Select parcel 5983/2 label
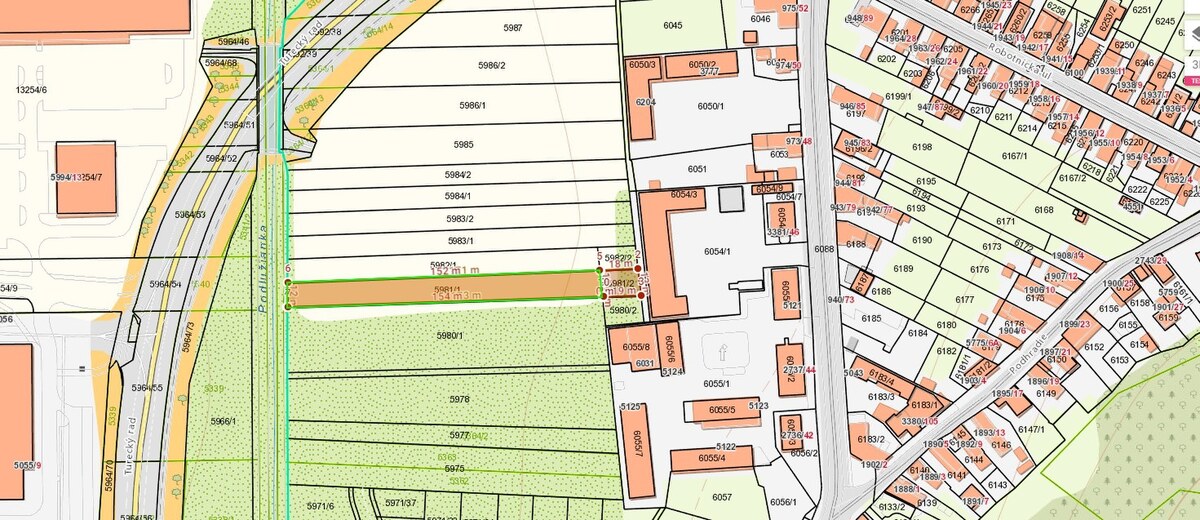Screen dimensions: 1200x520 click(460, 219)
